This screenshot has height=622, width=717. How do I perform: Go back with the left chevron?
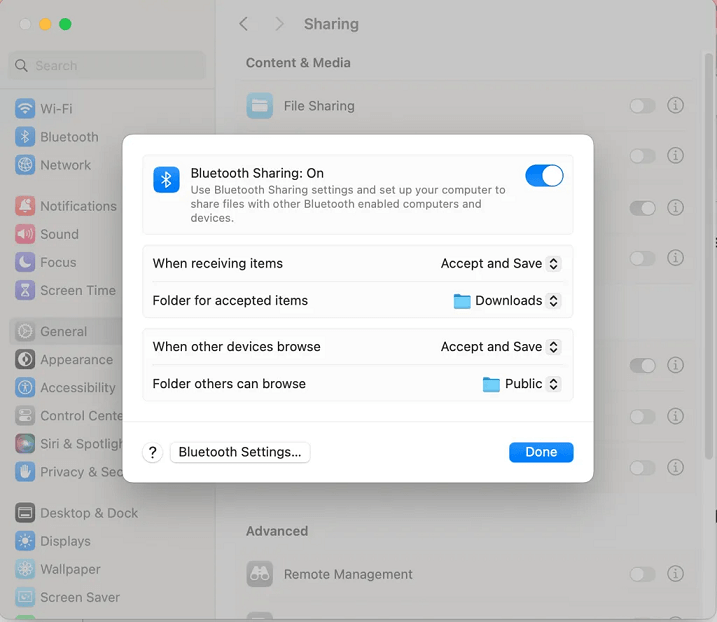244,24
